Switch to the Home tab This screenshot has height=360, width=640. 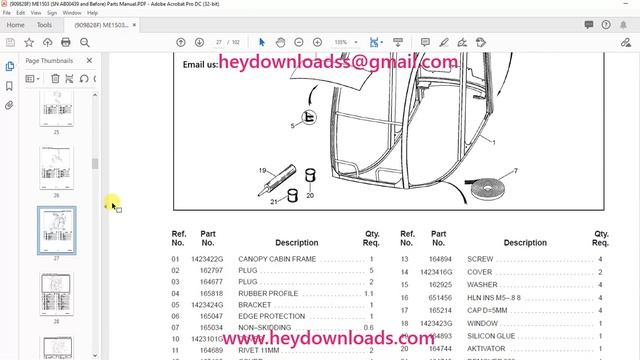coord(16,25)
